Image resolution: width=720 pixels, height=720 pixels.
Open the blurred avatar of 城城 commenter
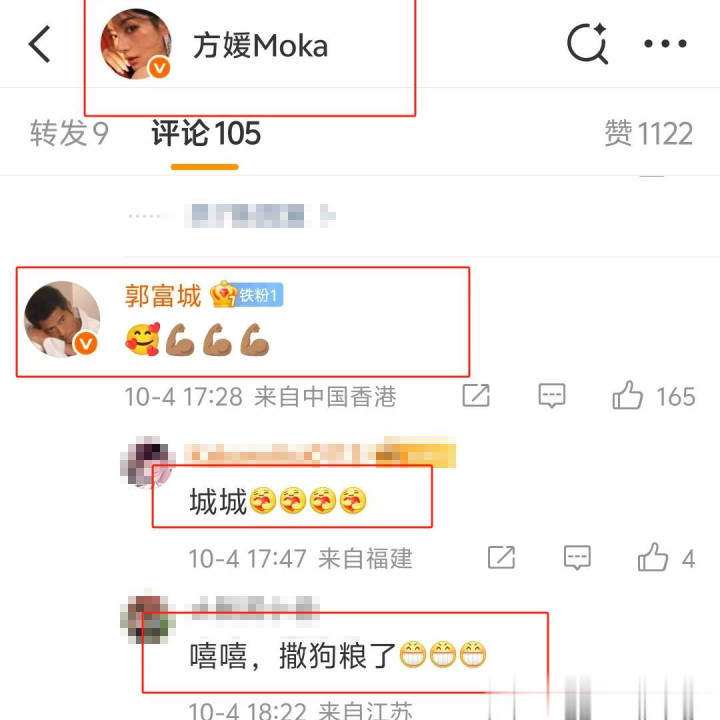click(146, 461)
